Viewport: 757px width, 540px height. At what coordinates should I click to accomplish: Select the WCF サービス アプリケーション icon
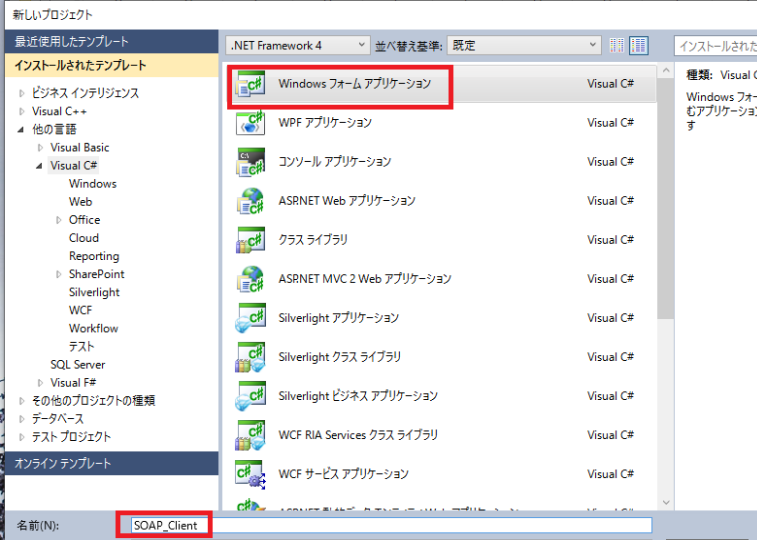click(x=249, y=474)
